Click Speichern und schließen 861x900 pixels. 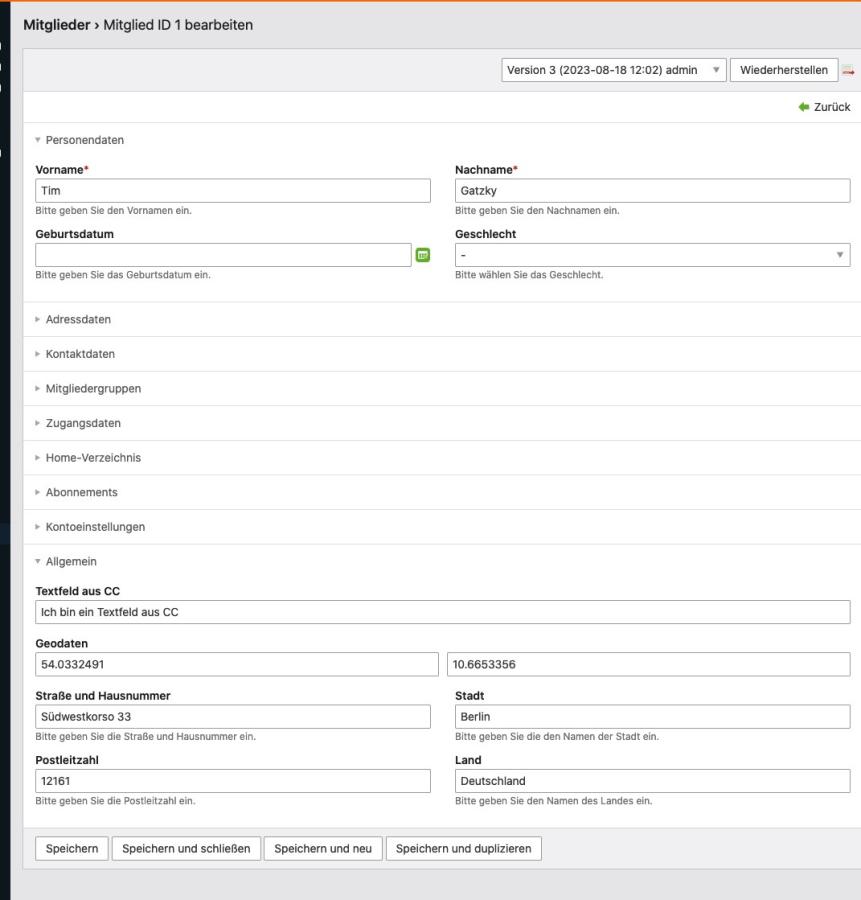[x=186, y=849]
